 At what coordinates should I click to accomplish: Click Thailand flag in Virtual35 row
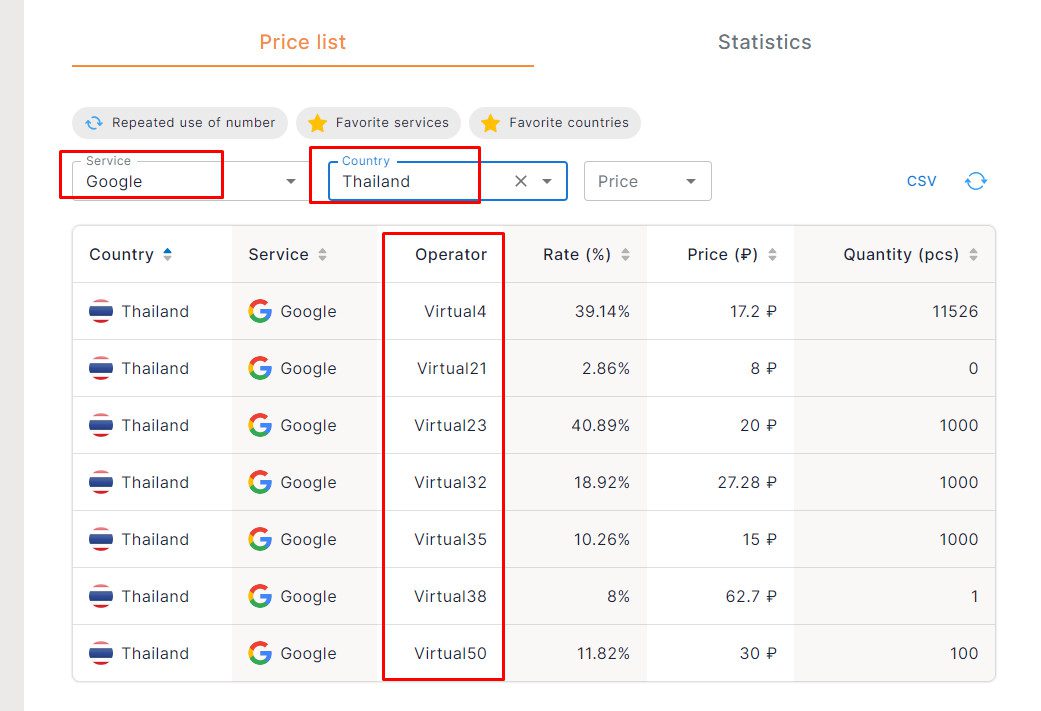[101, 540]
